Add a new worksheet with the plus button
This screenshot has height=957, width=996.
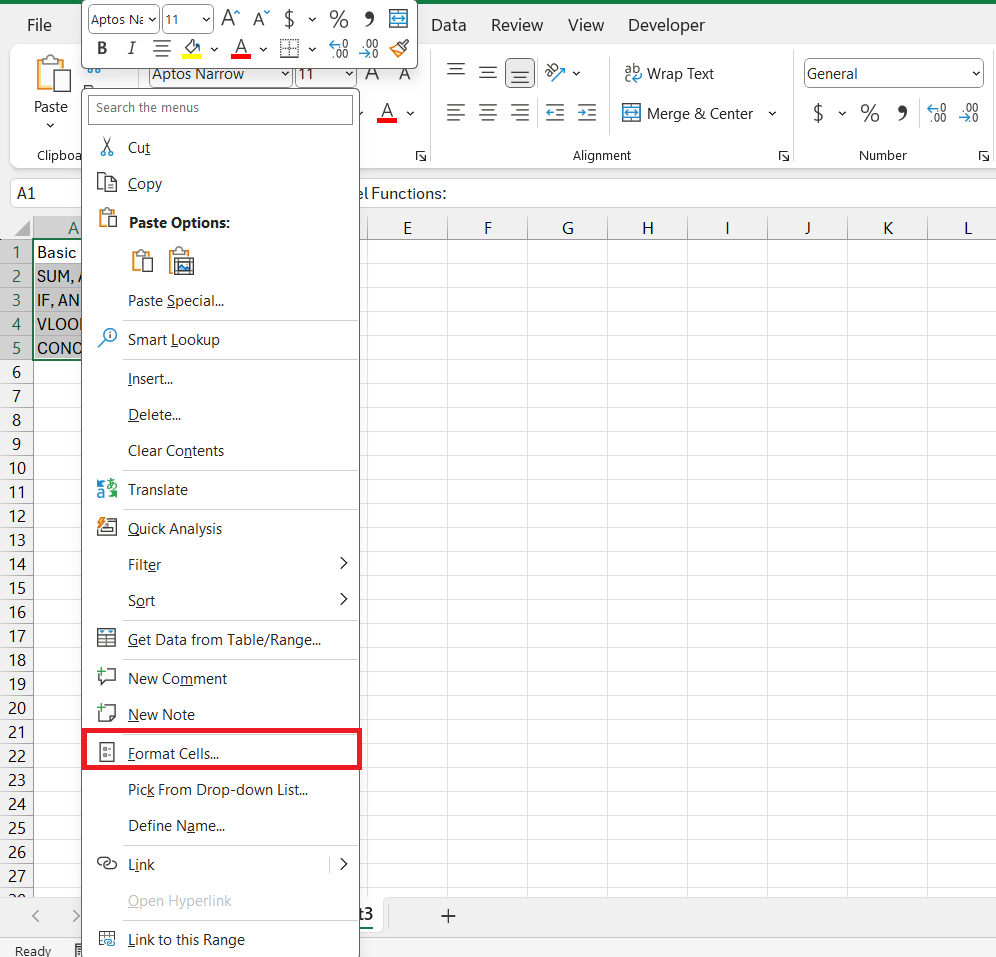click(448, 915)
